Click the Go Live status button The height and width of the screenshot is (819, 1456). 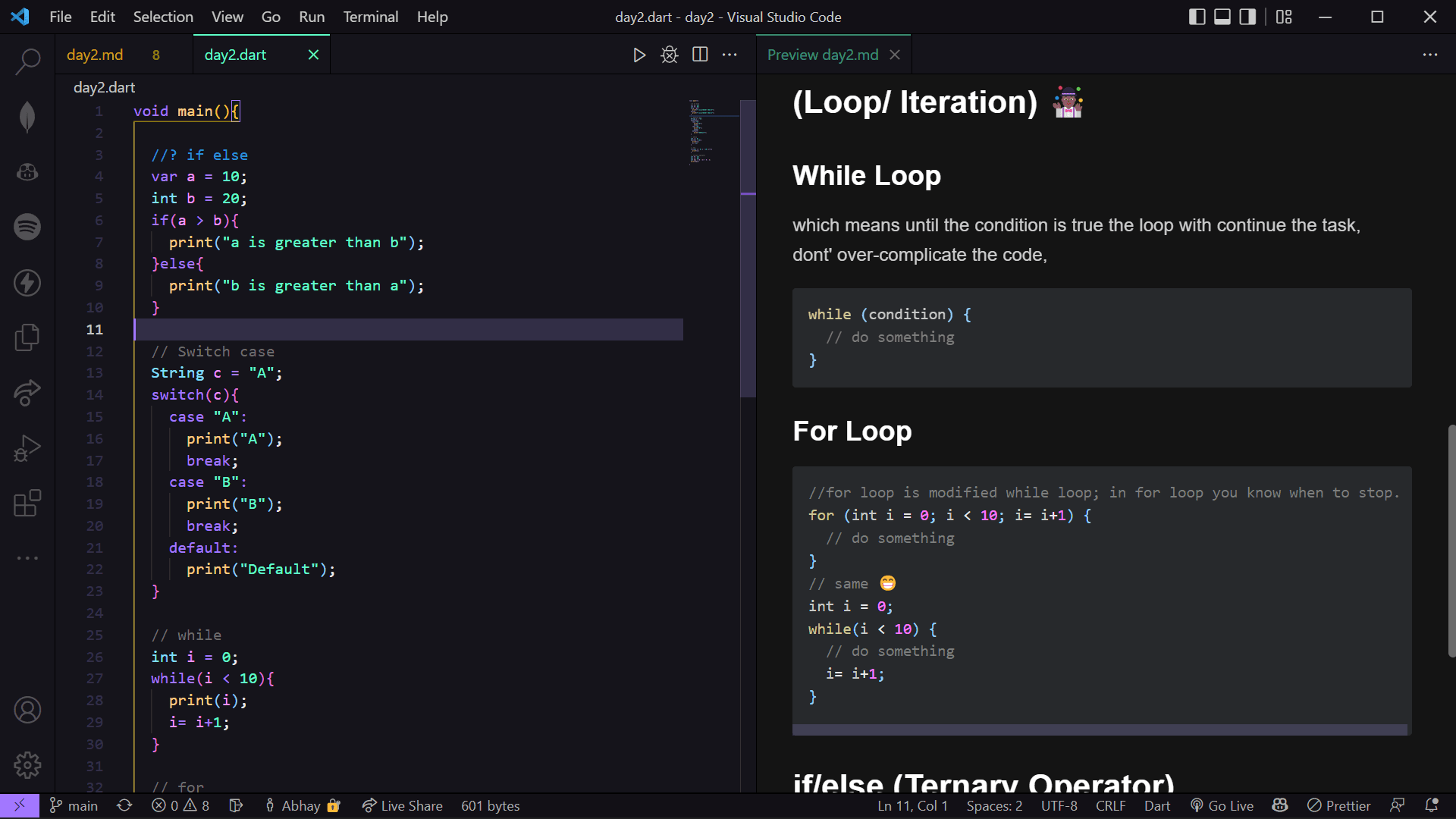point(1222,805)
